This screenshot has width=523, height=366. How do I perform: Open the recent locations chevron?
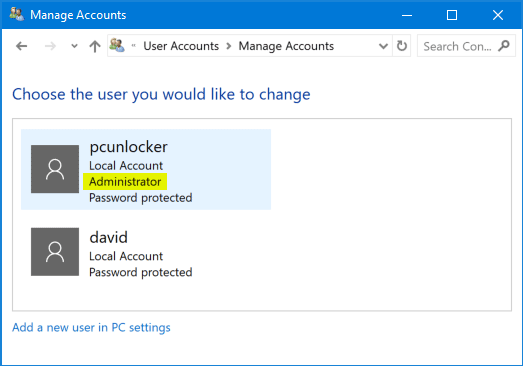pyautogui.click(x=74, y=46)
